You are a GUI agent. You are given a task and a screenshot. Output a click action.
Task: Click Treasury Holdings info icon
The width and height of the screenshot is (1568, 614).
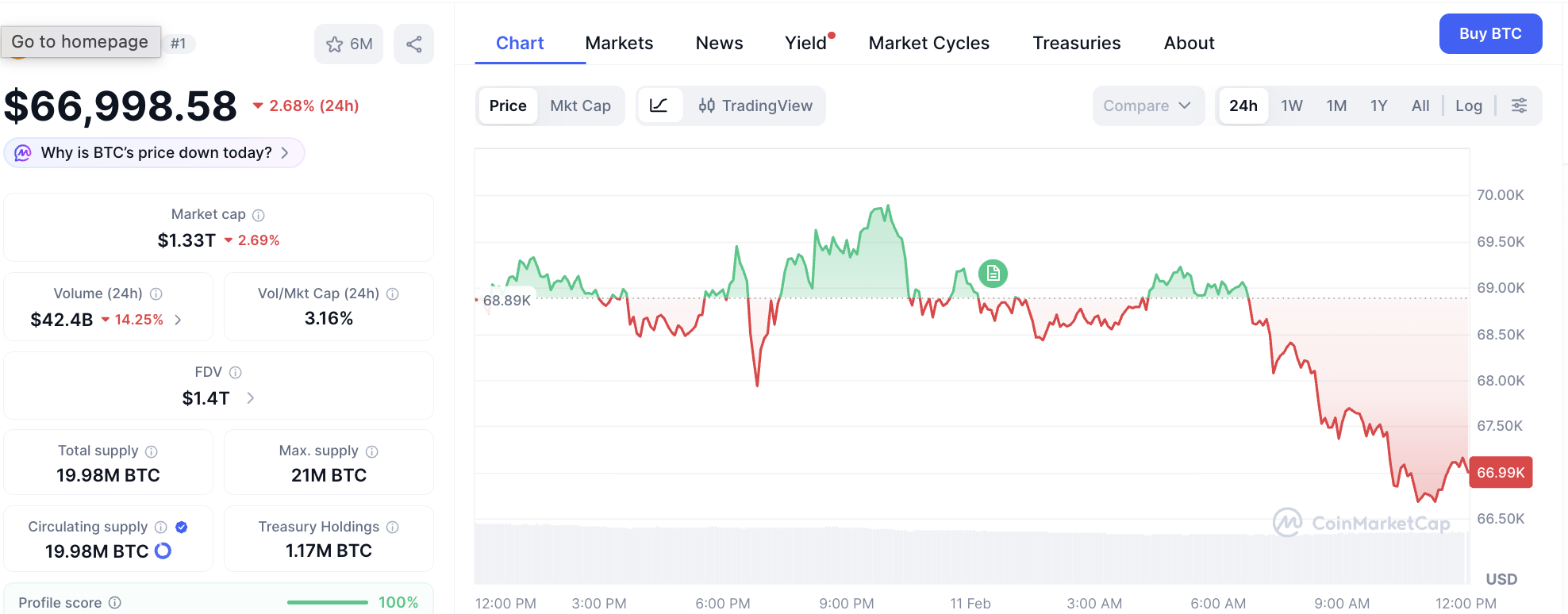tap(393, 527)
